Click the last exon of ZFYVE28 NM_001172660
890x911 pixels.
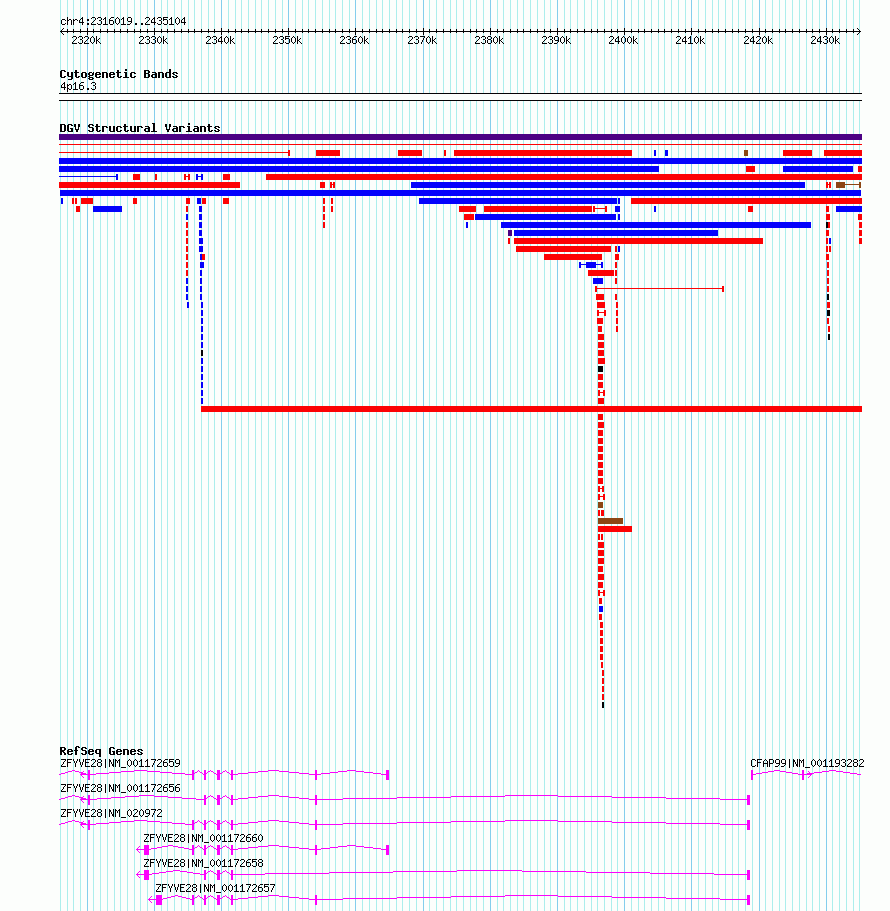pos(146,850)
